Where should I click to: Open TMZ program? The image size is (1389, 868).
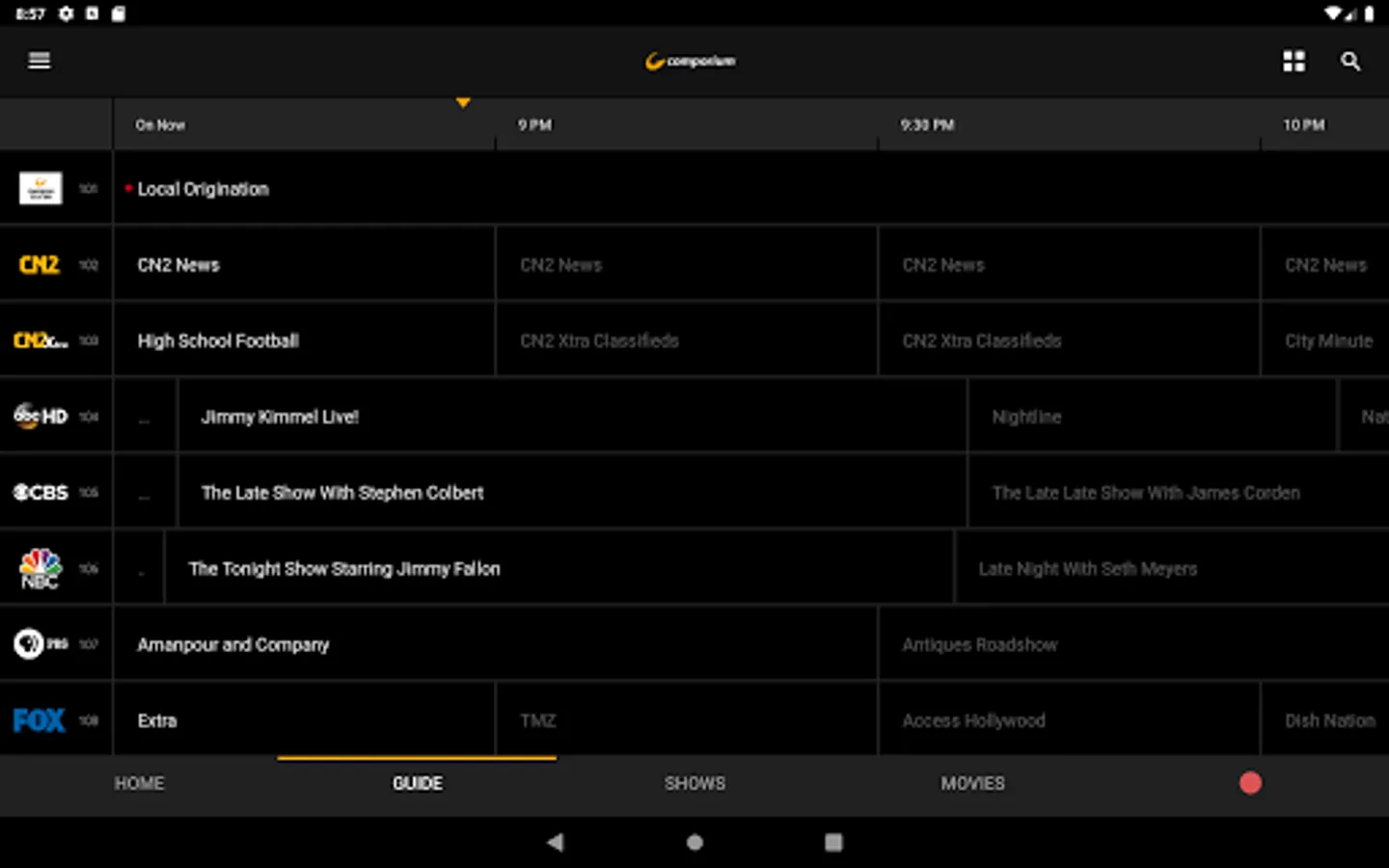pyautogui.click(x=687, y=720)
